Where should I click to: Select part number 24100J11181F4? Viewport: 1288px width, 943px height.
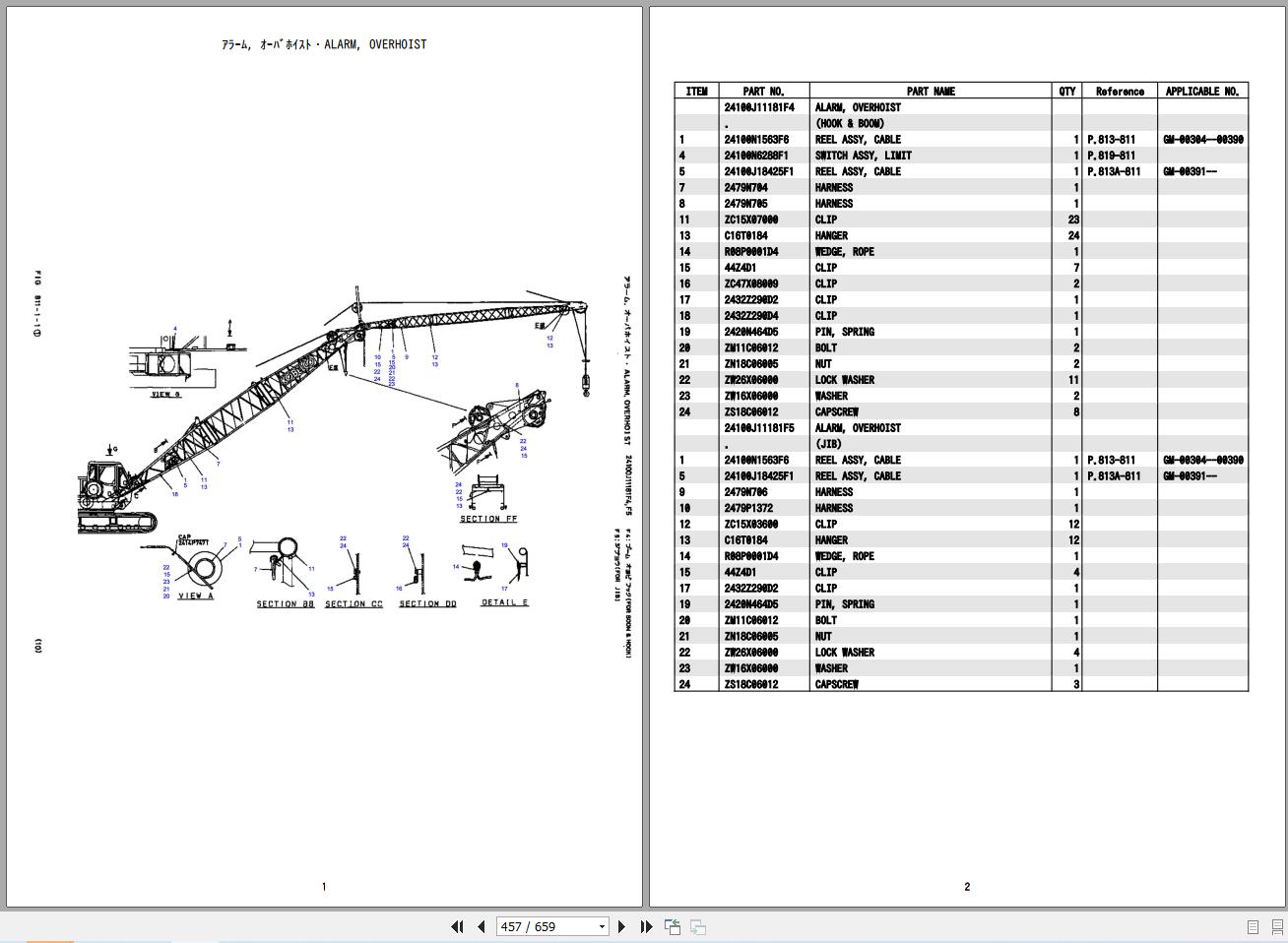[x=759, y=107]
